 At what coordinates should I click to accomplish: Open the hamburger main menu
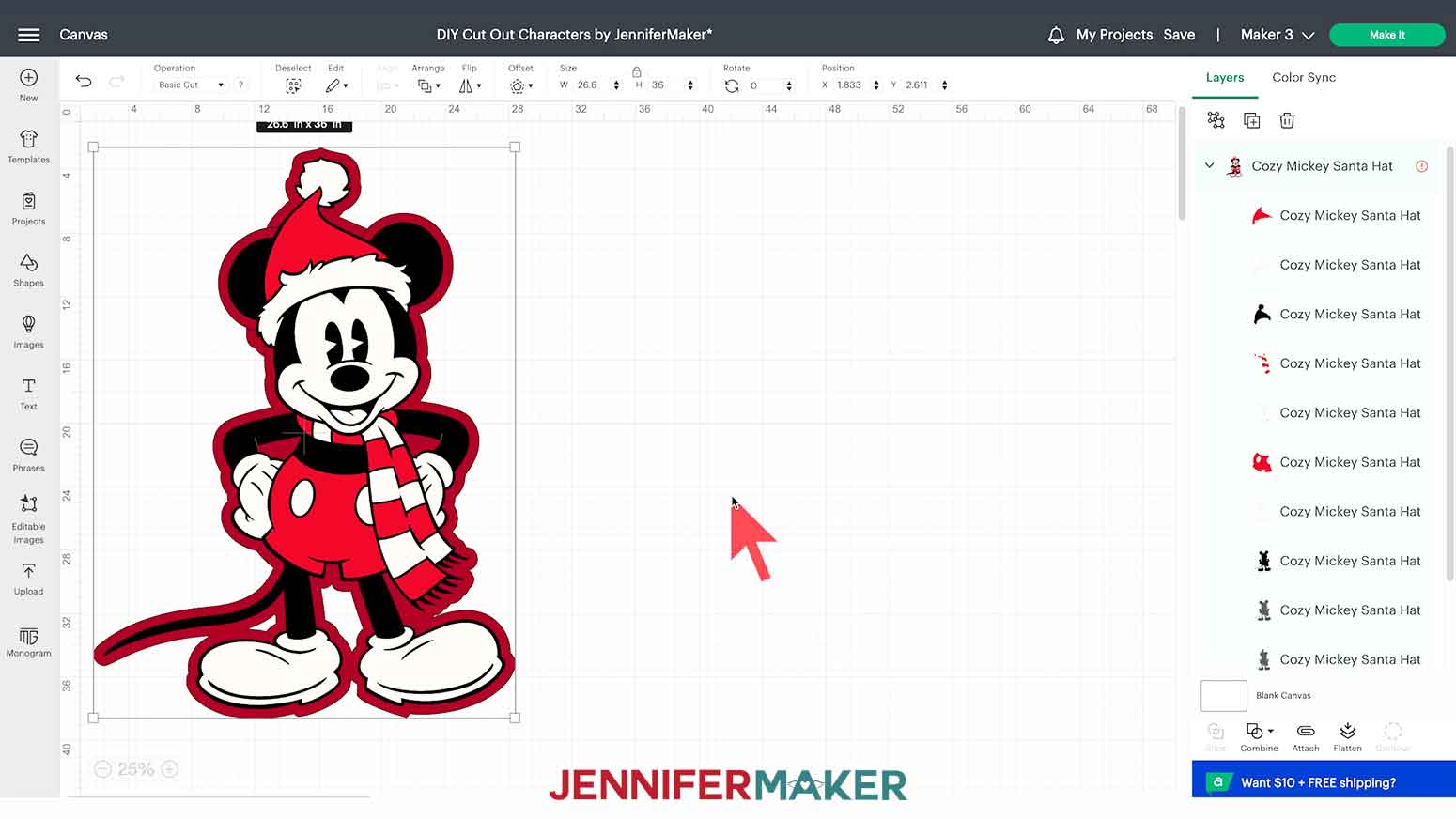pyautogui.click(x=29, y=35)
